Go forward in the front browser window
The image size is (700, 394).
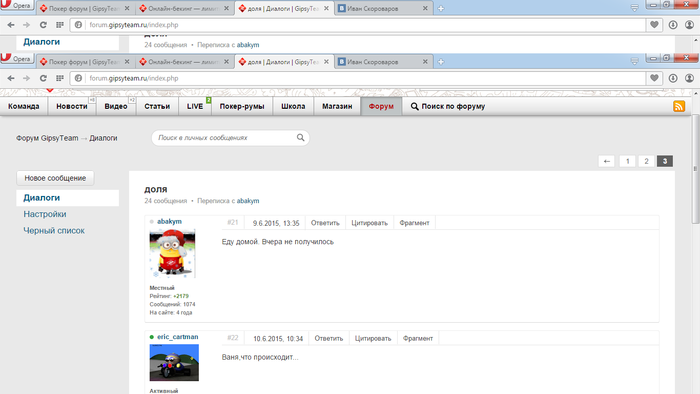pos(27,78)
